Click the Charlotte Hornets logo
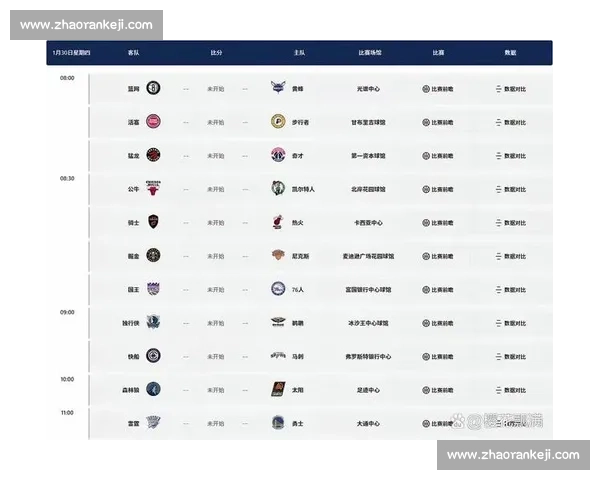Viewport: 600px width, 480px height. pos(278,88)
